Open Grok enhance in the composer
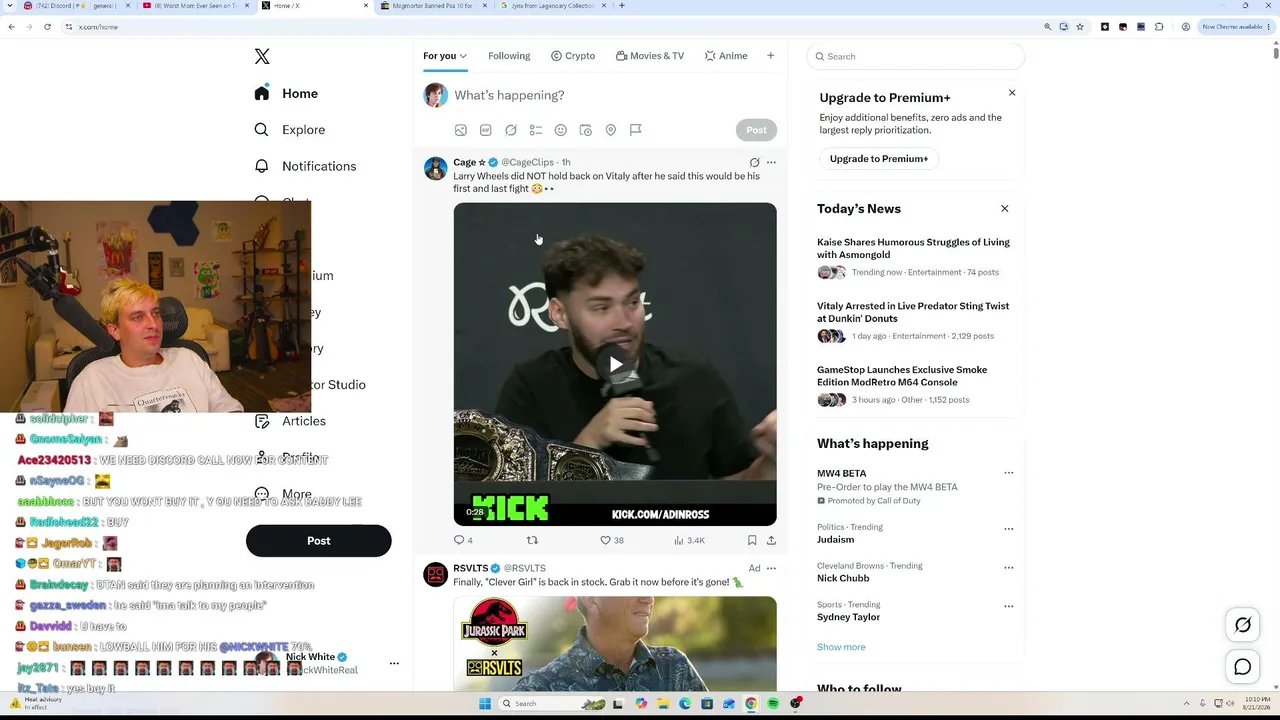 (x=511, y=130)
